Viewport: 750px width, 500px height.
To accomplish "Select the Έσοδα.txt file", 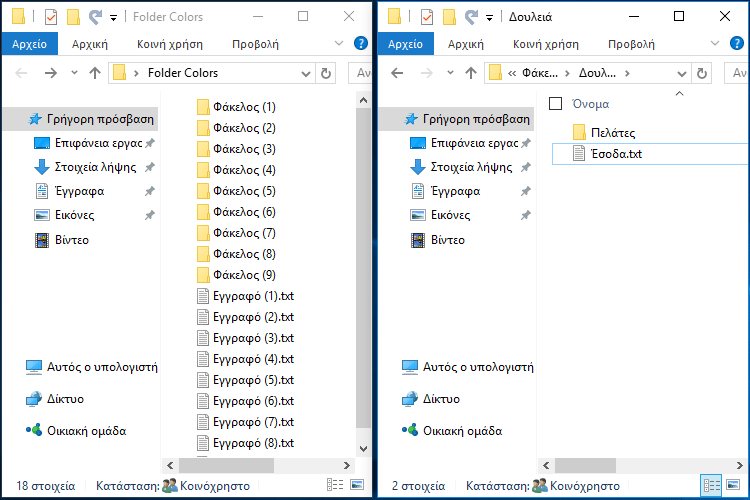I will [615, 153].
